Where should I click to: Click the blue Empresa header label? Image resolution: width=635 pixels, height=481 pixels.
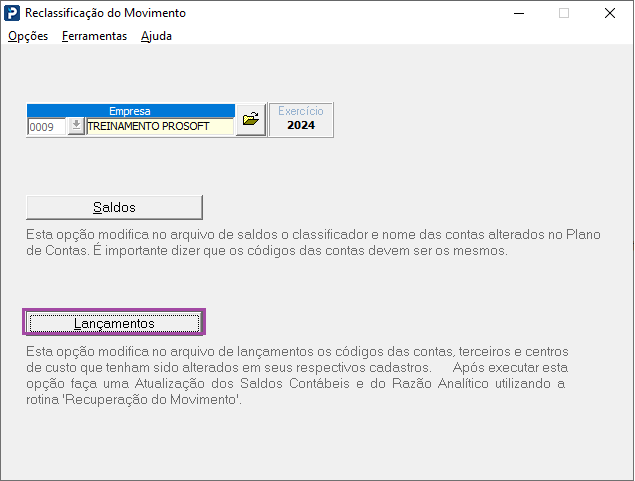[x=130, y=111]
